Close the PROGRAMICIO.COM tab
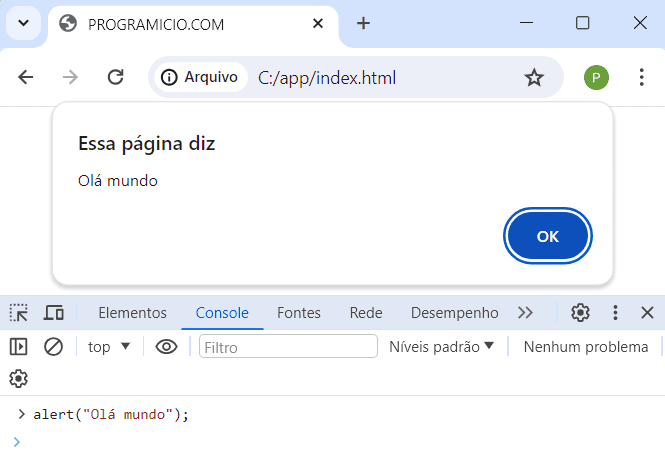The width and height of the screenshot is (665, 456). click(x=318, y=23)
